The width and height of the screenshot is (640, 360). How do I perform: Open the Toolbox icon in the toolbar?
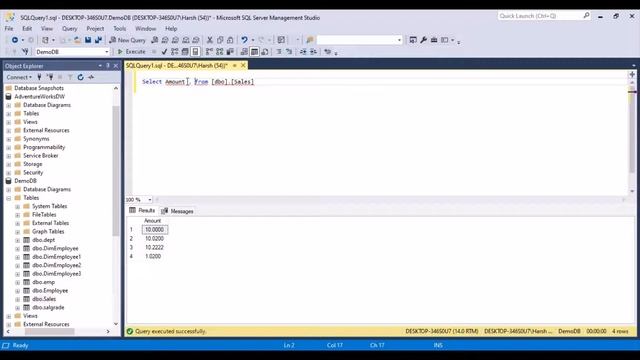[x=434, y=40]
